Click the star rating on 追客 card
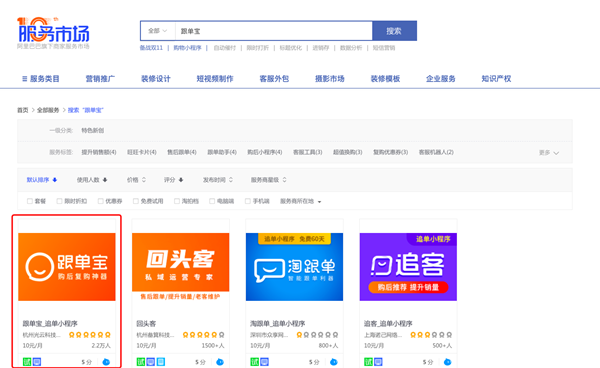Image resolution: width=600 pixels, height=368 pixels. (x=431, y=335)
